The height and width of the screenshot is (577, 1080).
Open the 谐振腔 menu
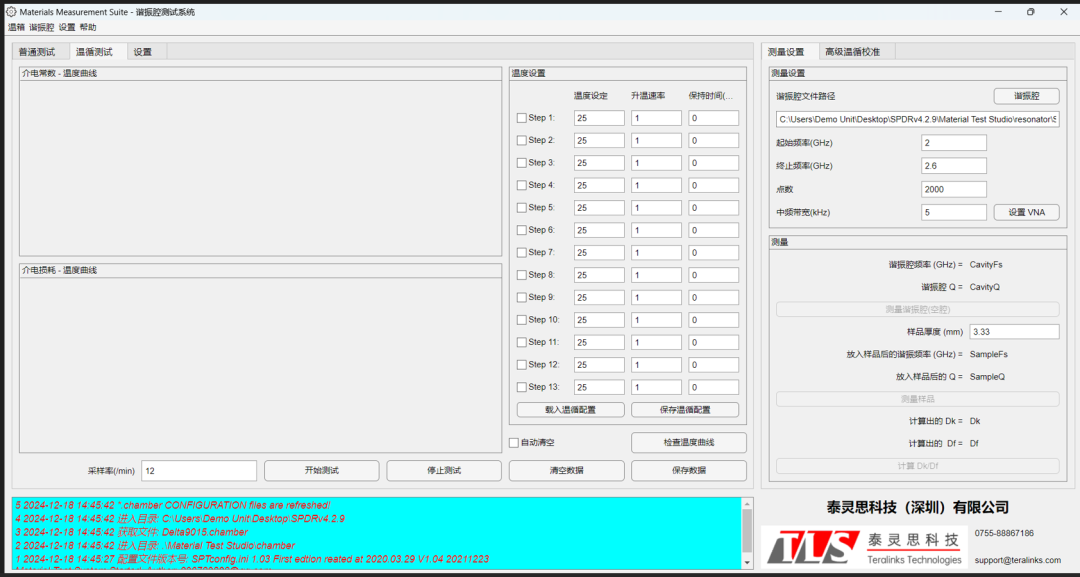tap(41, 28)
